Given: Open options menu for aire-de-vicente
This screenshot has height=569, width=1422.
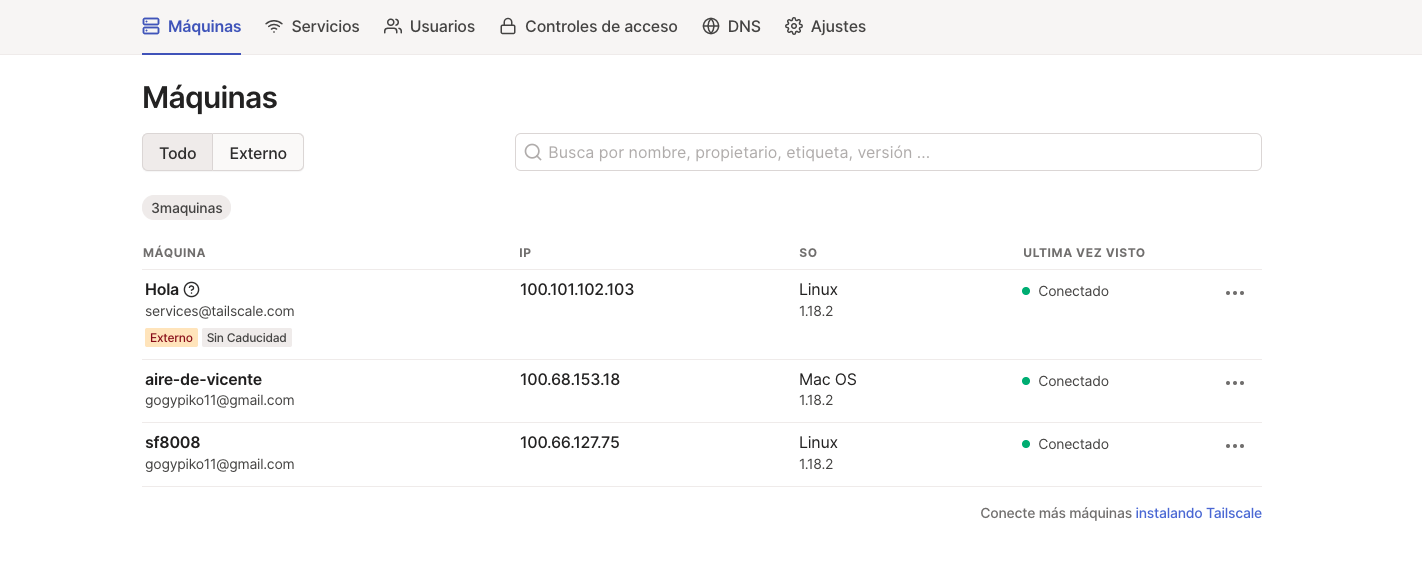Looking at the screenshot, I should tap(1235, 383).
